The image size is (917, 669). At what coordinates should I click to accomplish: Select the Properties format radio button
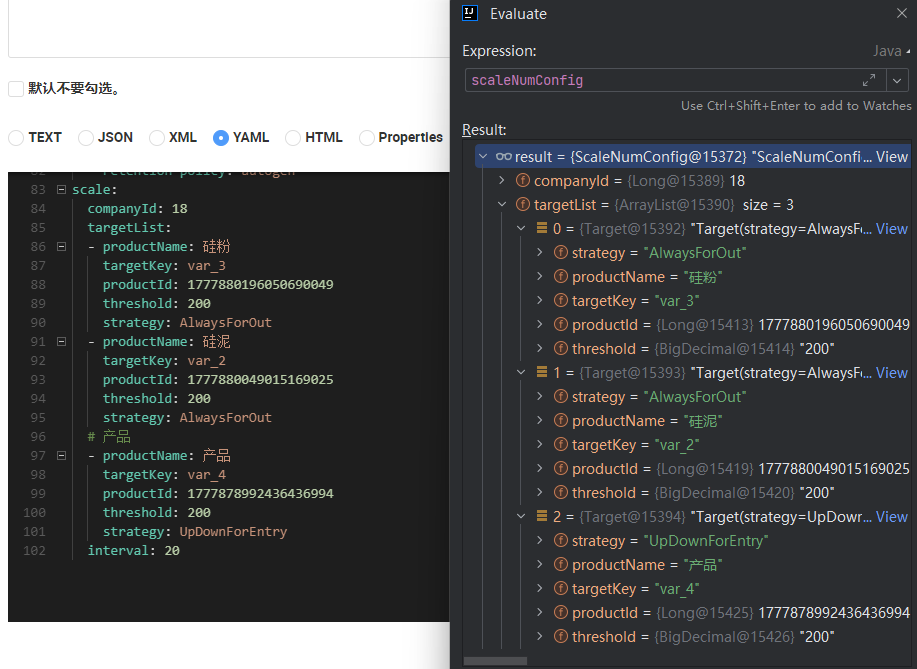[x=367, y=137]
